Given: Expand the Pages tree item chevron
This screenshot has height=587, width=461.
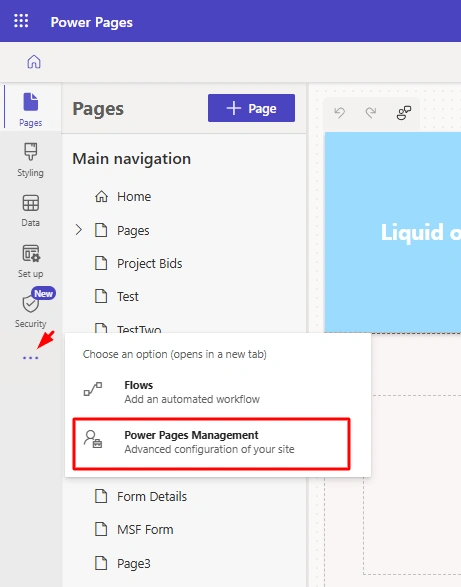Looking at the screenshot, I should tap(78, 230).
